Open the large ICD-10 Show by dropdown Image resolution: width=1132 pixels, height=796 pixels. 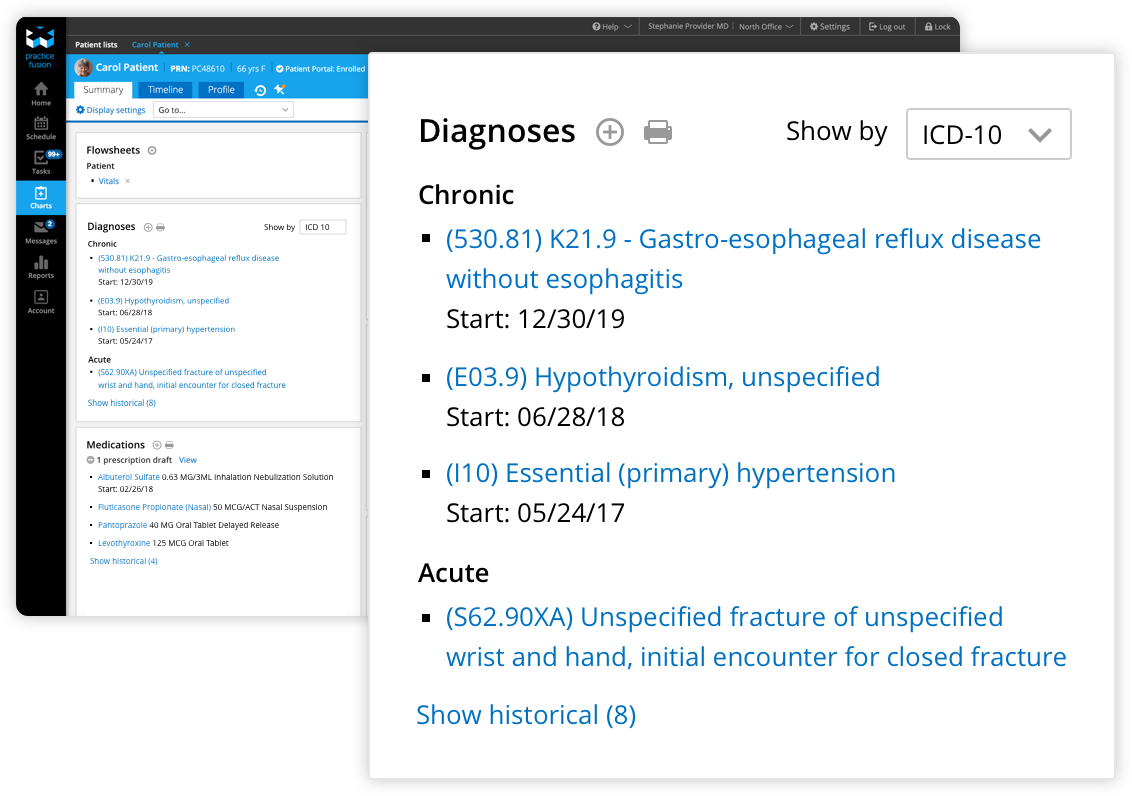pos(988,134)
